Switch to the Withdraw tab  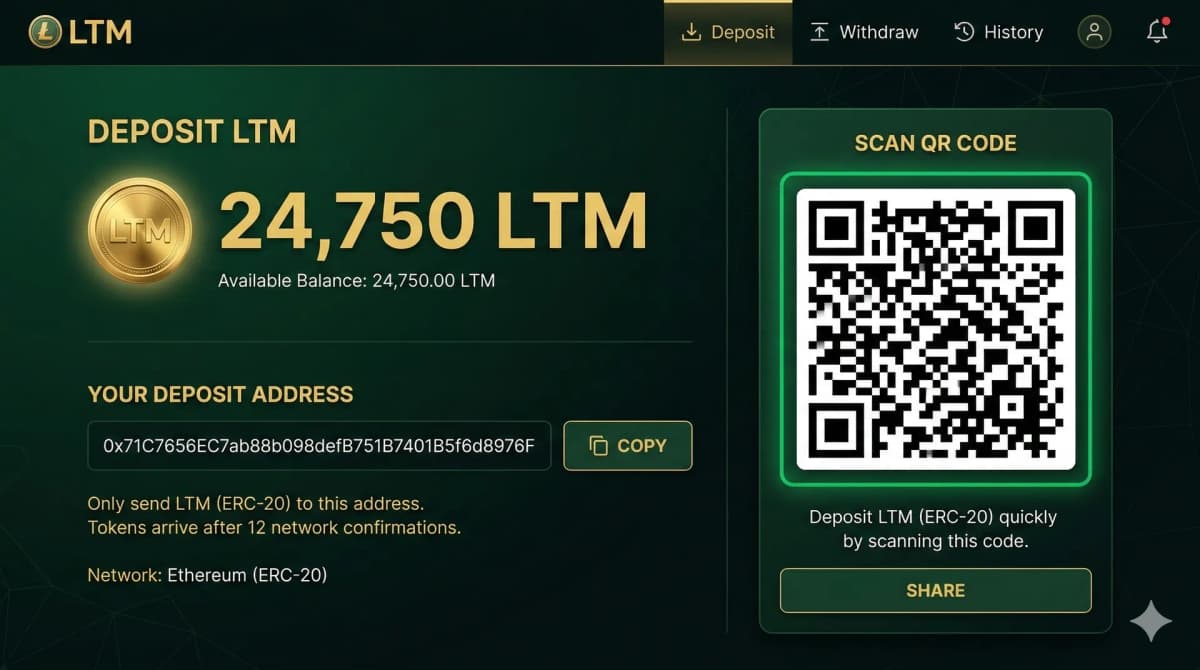(865, 32)
